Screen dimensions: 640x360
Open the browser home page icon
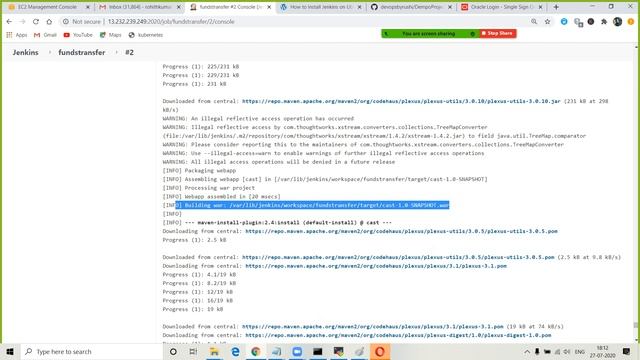click(x=49, y=22)
